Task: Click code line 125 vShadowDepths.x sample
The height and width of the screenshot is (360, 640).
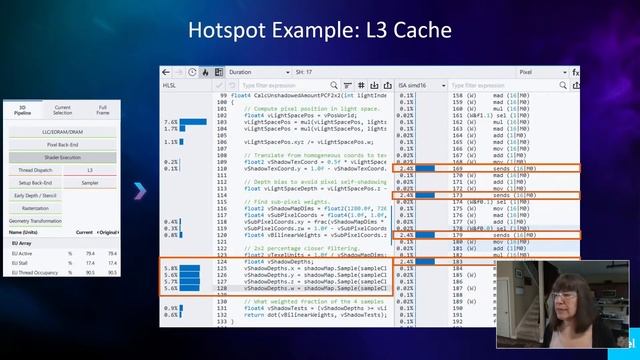Action: (315, 269)
